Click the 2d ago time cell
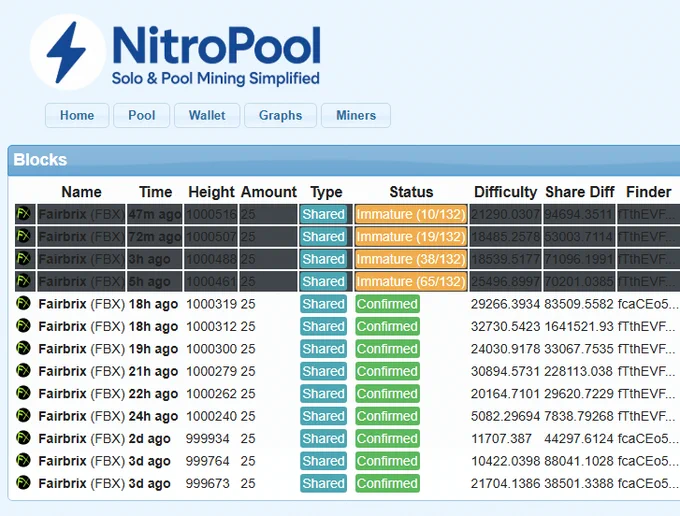Screen dimensions: 680x516 149,439
